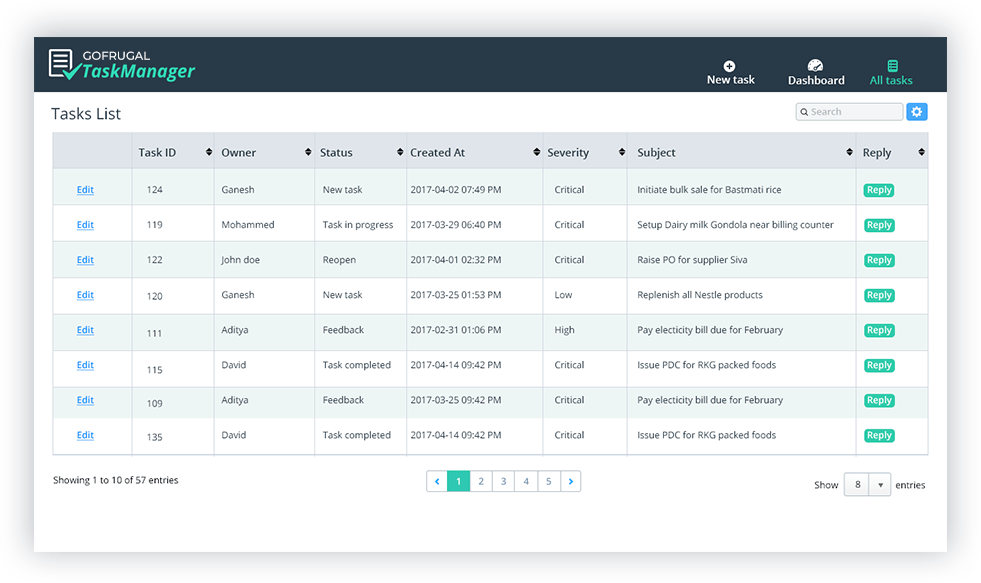Jump to page 5 in pagination
The width and height of the screenshot is (981, 583).
(x=548, y=482)
